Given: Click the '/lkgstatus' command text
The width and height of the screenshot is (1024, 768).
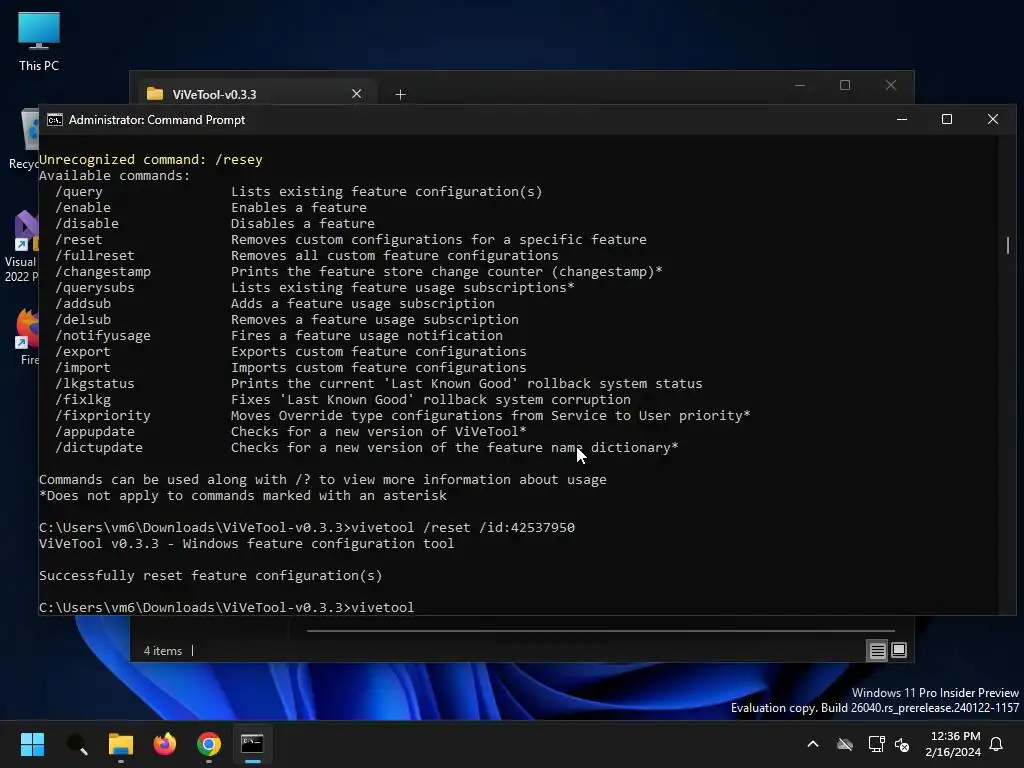Looking at the screenshot, I should pos(95,384).
